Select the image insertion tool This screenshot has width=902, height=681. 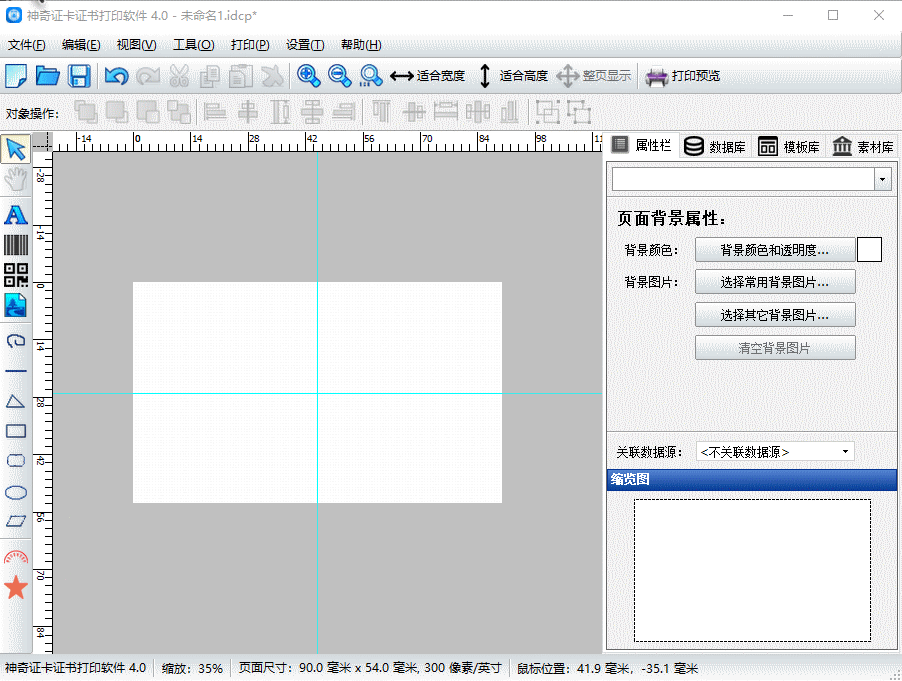click(15, 305)
